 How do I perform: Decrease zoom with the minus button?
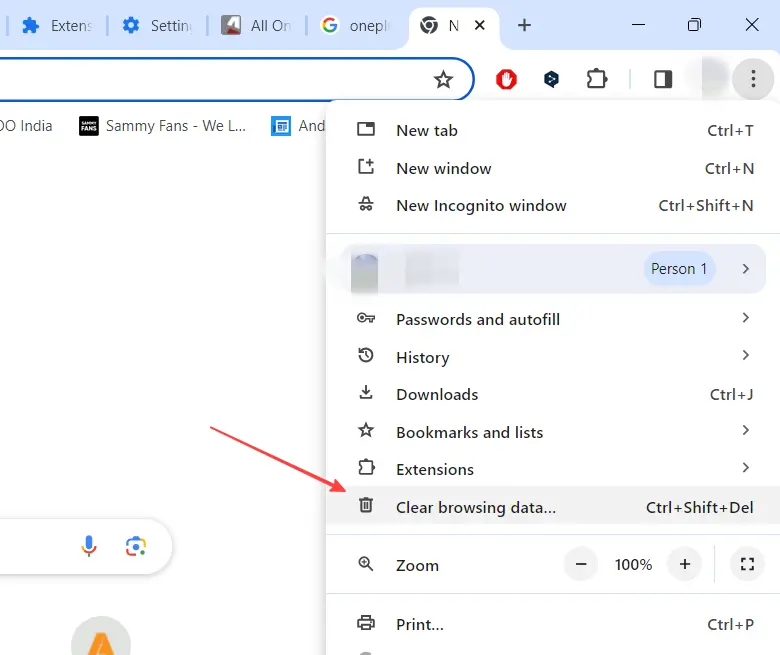[x=581, y=565]
